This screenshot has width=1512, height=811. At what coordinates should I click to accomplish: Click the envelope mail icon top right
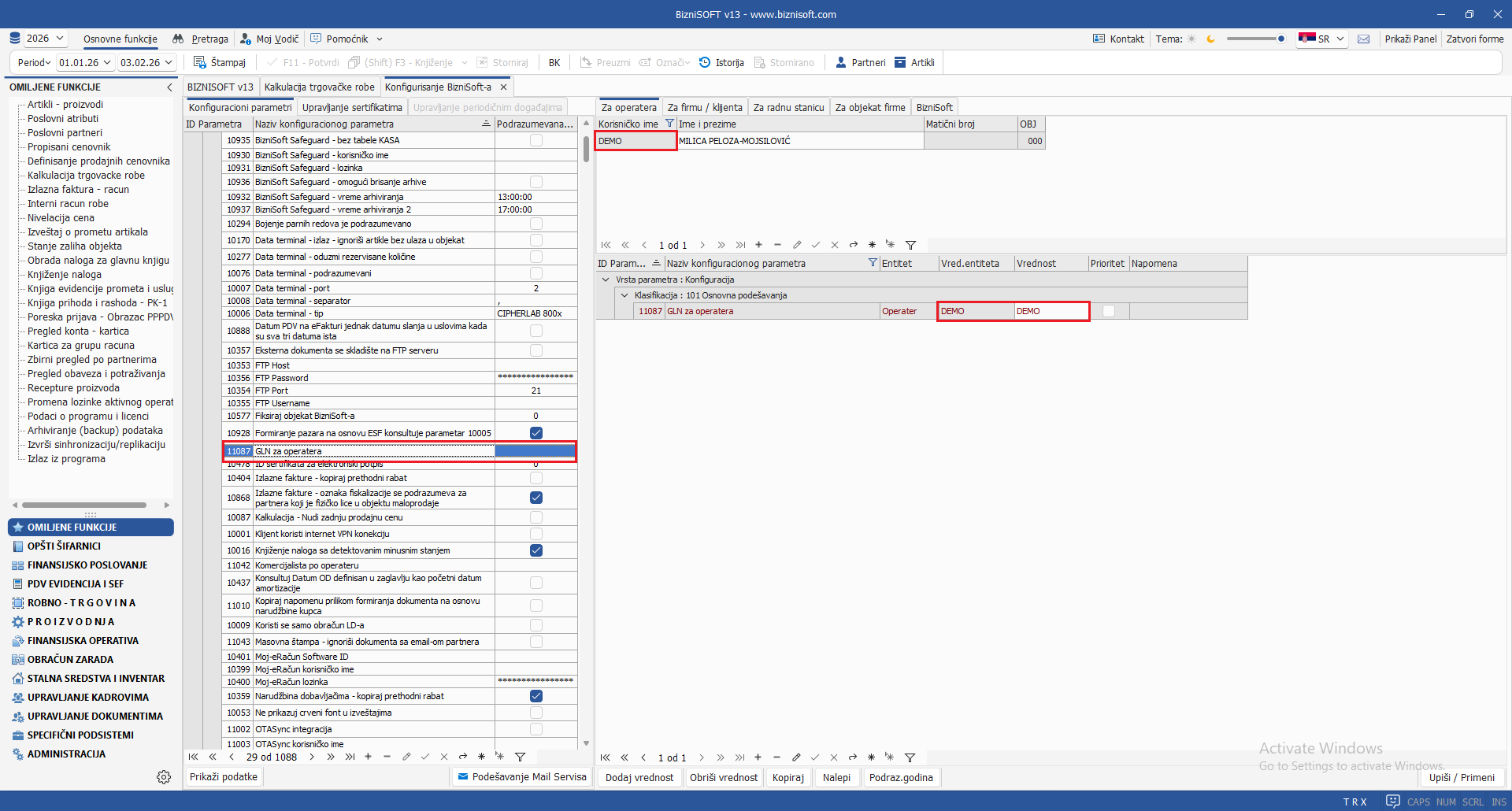coord(1364,39)
